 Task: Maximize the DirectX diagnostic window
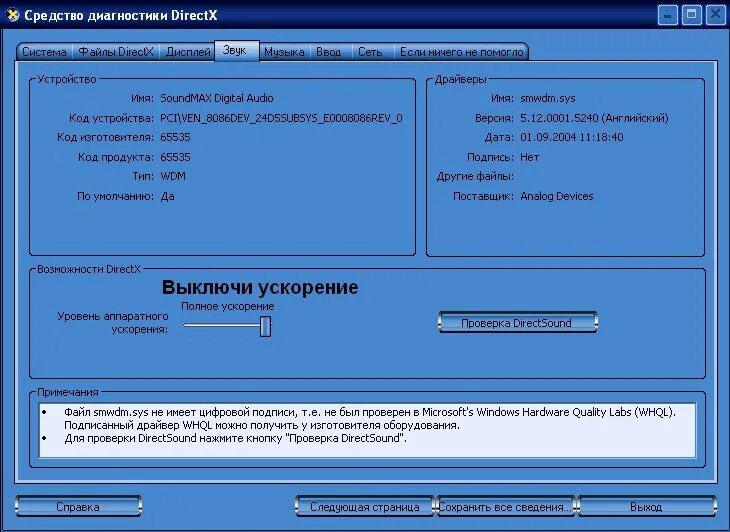[691, 15]
